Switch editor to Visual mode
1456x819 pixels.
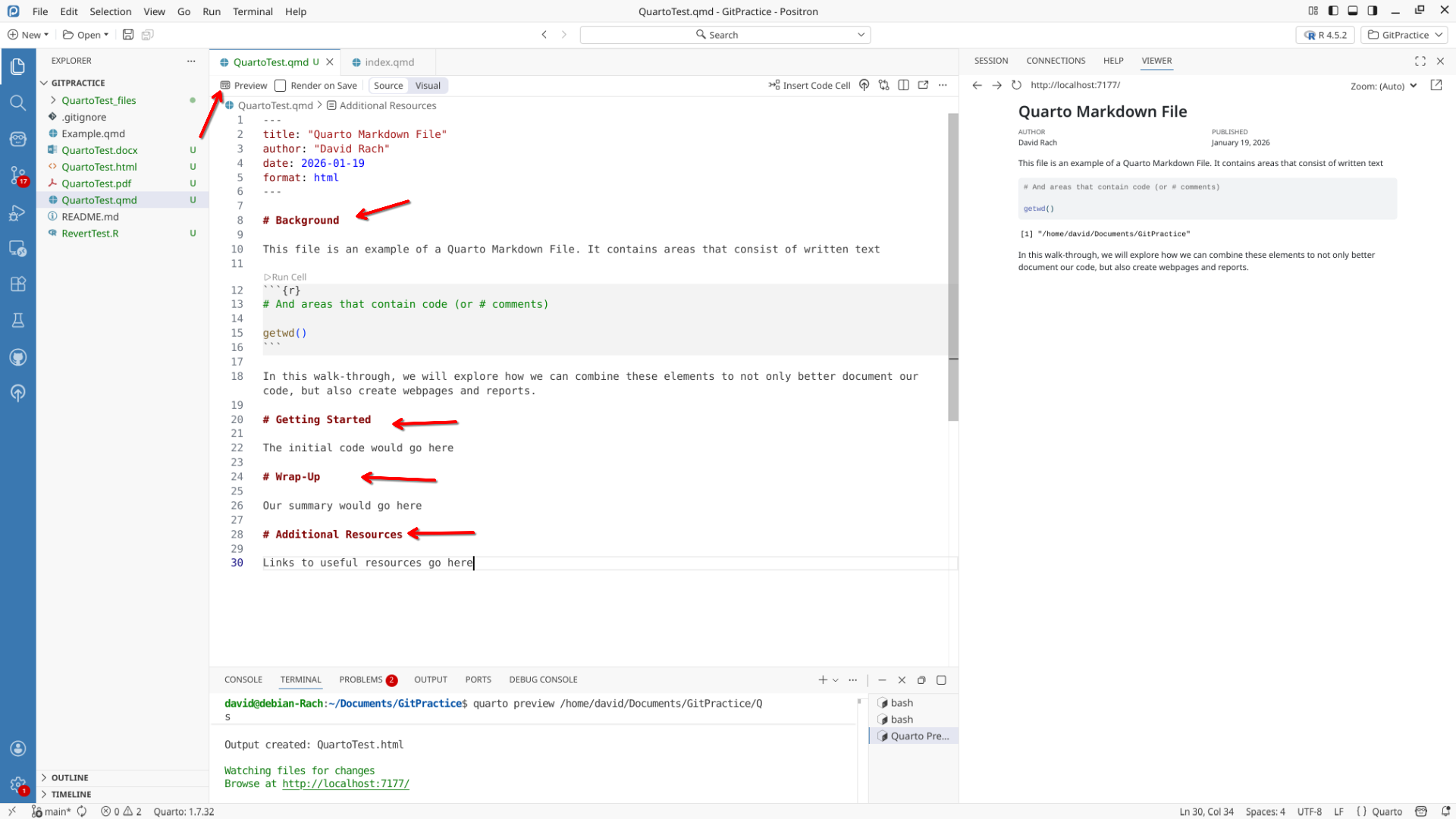coord(428,86)
